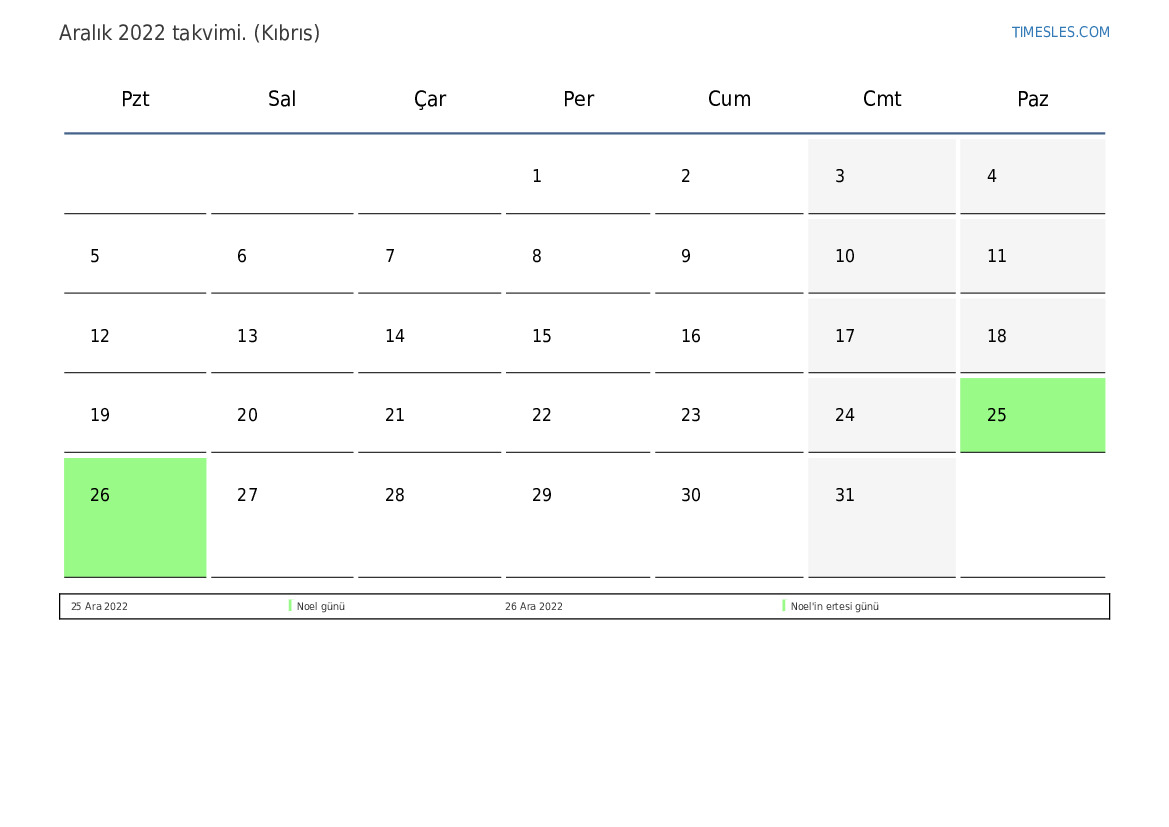
Task: Select day 14 in the calendar
Action: (429, 336)
